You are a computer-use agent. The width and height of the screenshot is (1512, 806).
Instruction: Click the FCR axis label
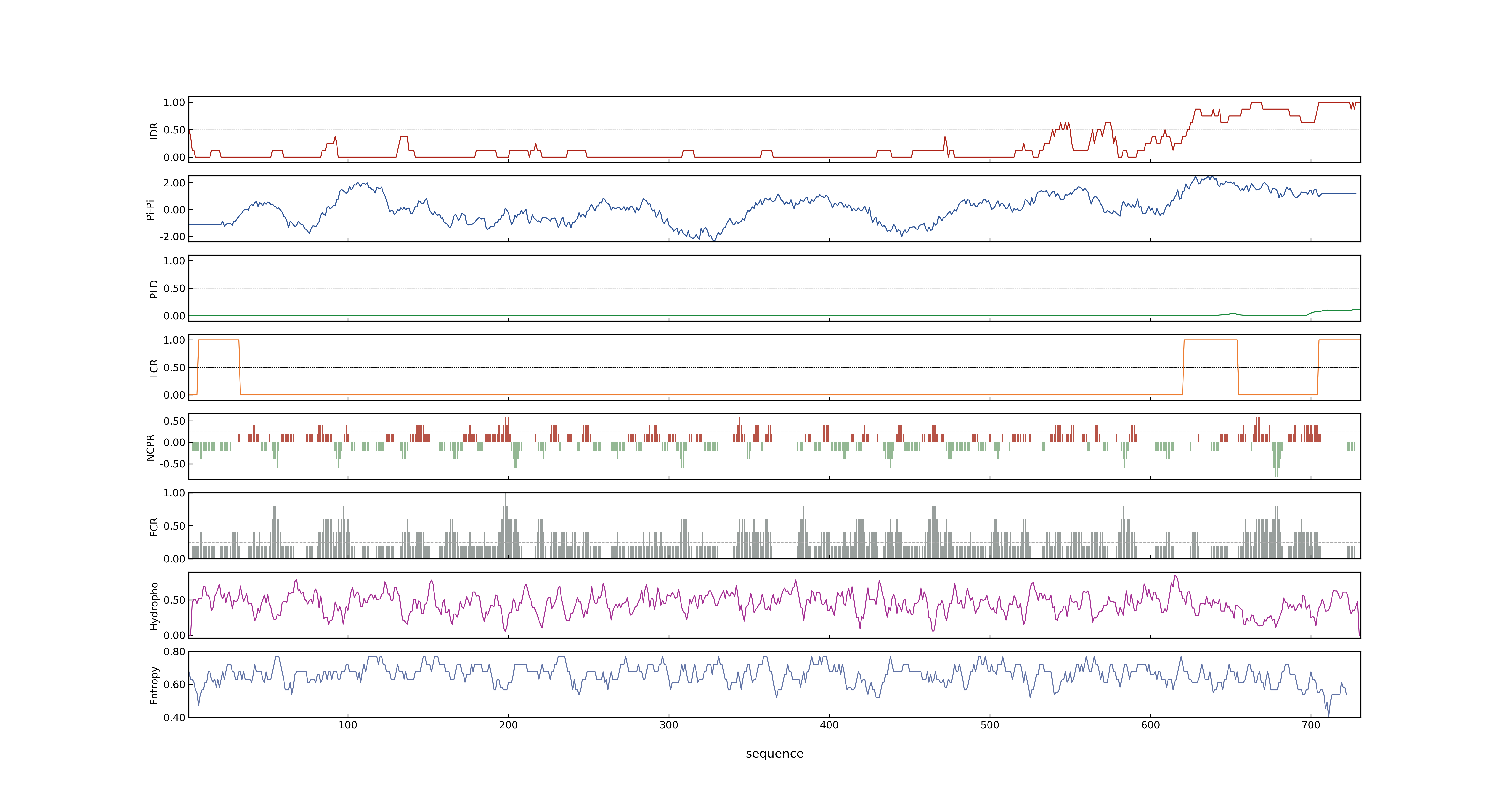154,526
